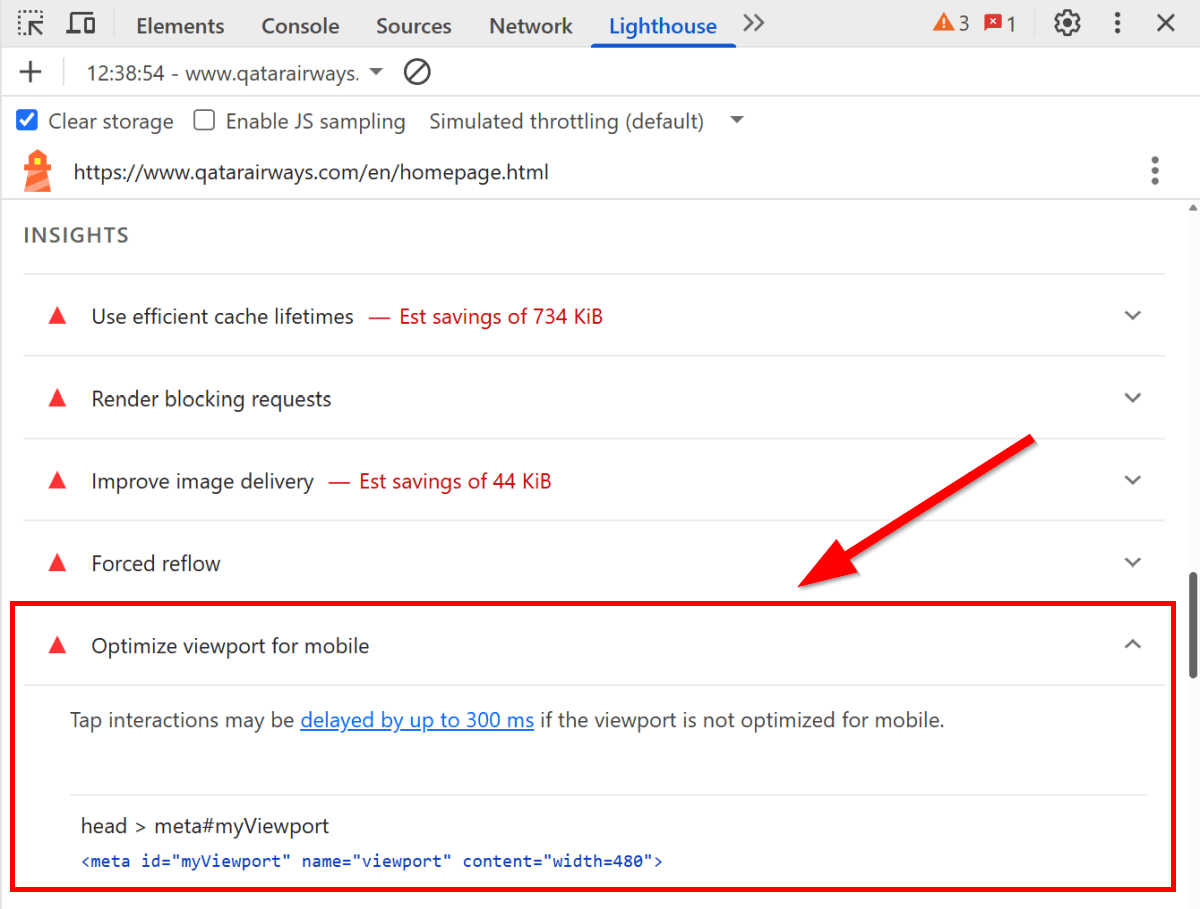
Task: Expand the Render blocking requests insight
Action: pyautogui.click(x=1133, y=397)
